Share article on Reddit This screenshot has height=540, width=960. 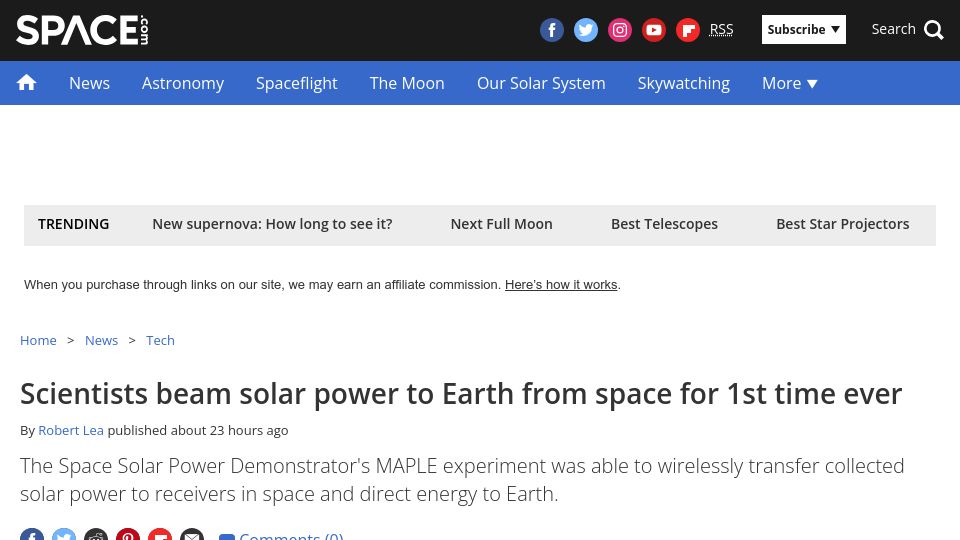coord(96,534)
